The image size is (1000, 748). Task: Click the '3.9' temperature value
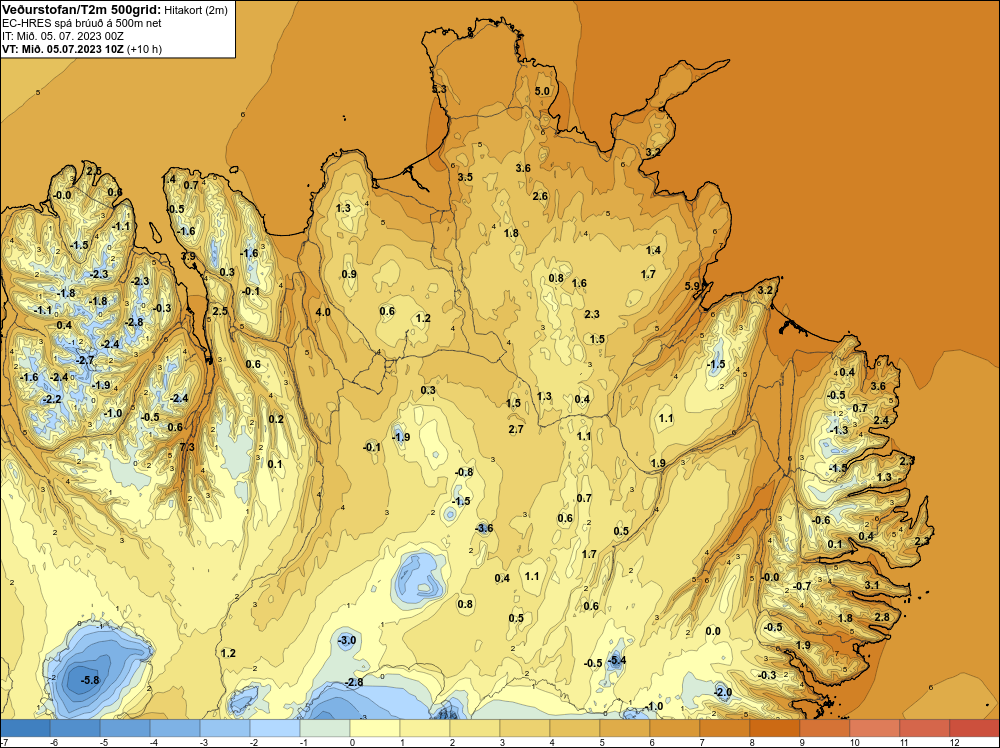188,256
